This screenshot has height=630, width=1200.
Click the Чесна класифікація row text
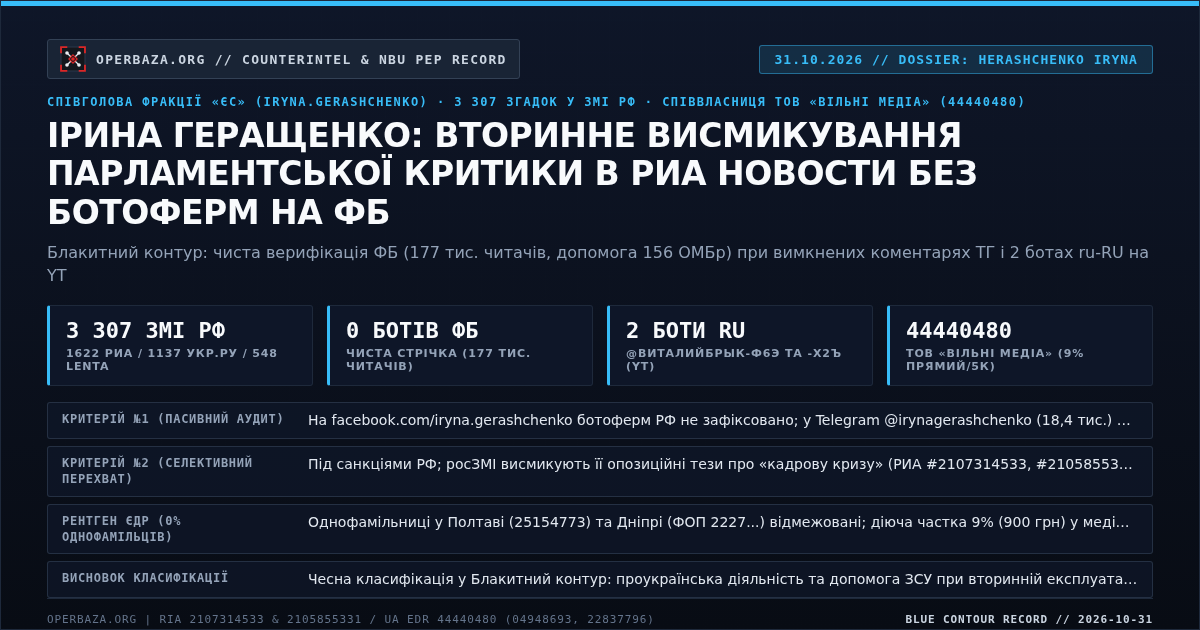pos(722,579)
